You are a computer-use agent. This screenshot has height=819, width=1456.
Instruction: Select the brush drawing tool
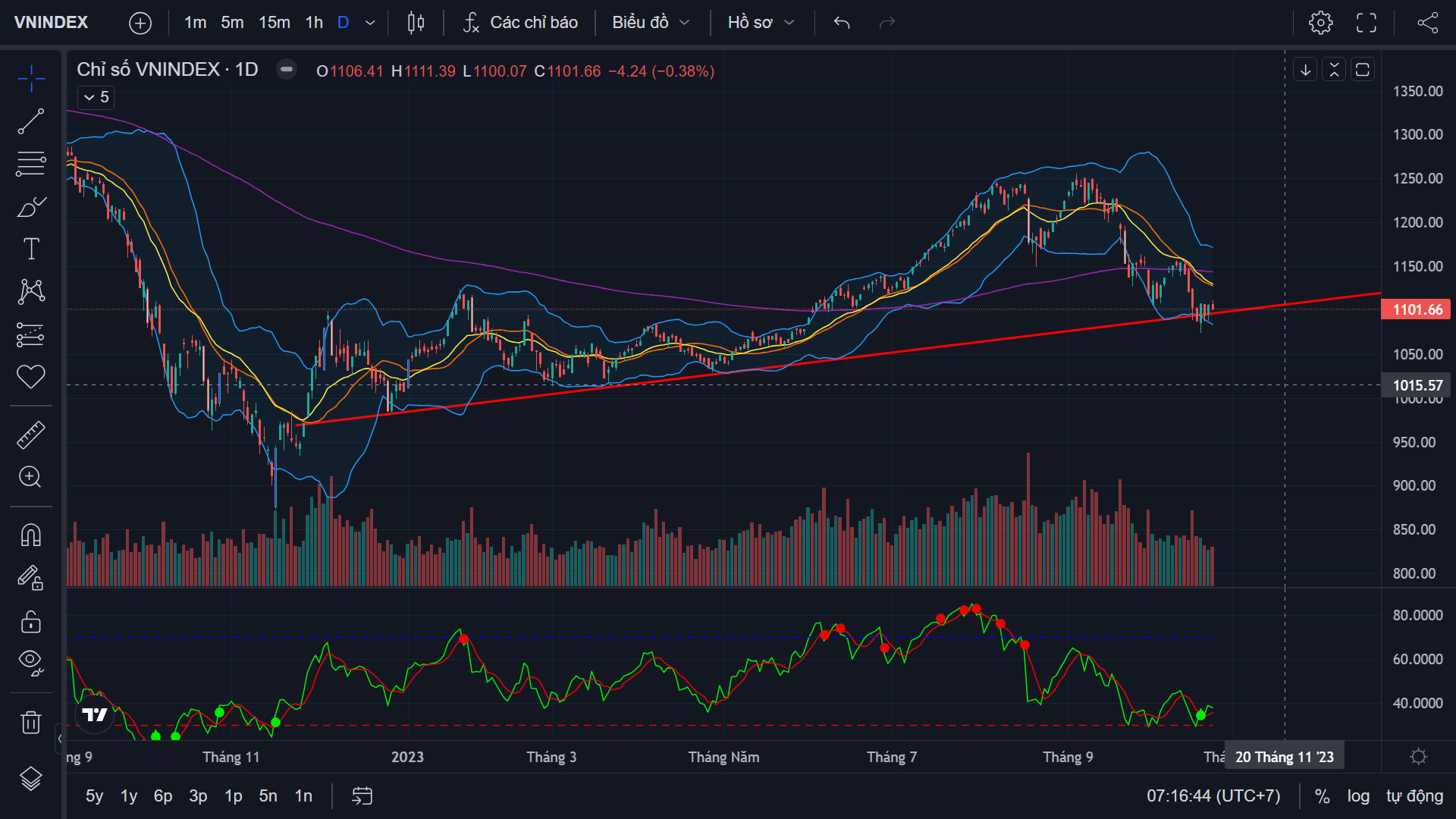pyautogui.click(x=31, y=206)
